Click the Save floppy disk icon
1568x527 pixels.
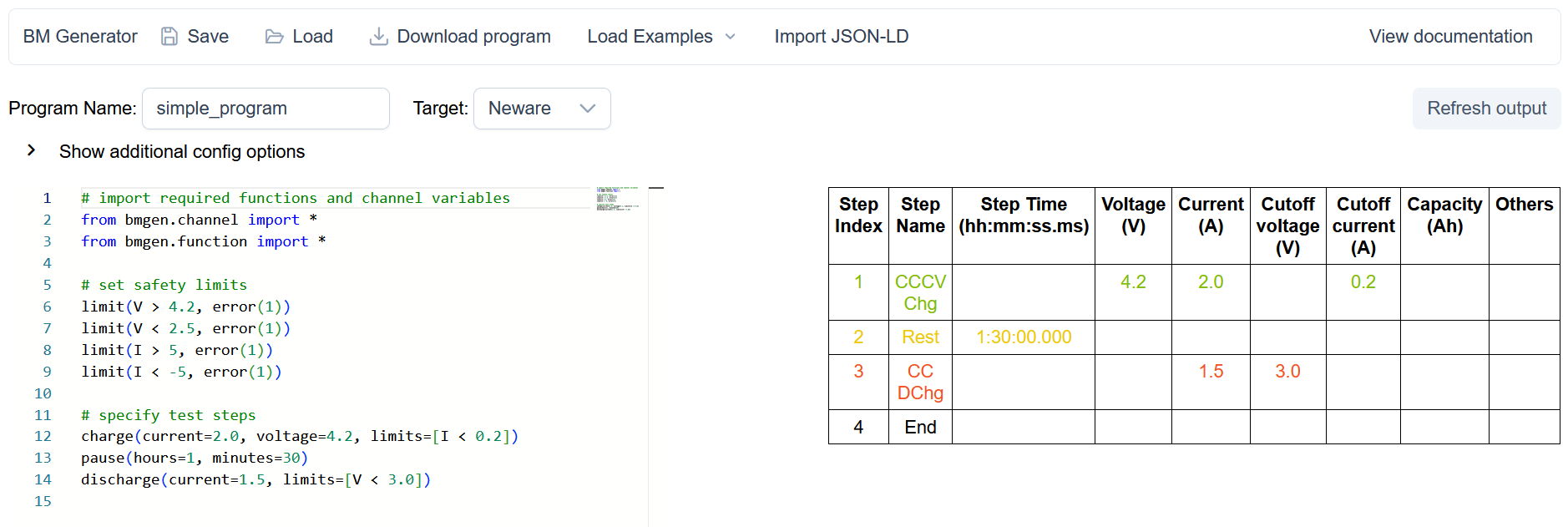pos(169,37)
